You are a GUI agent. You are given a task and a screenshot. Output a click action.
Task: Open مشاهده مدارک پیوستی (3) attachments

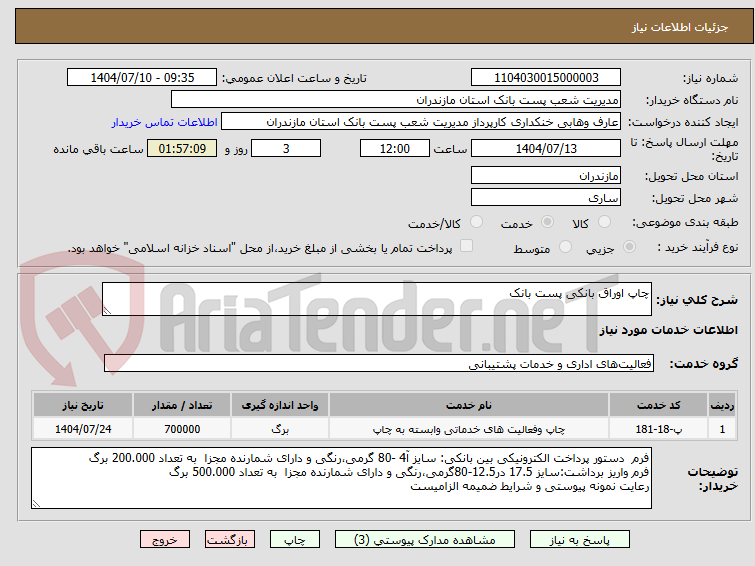click(425, 540)
